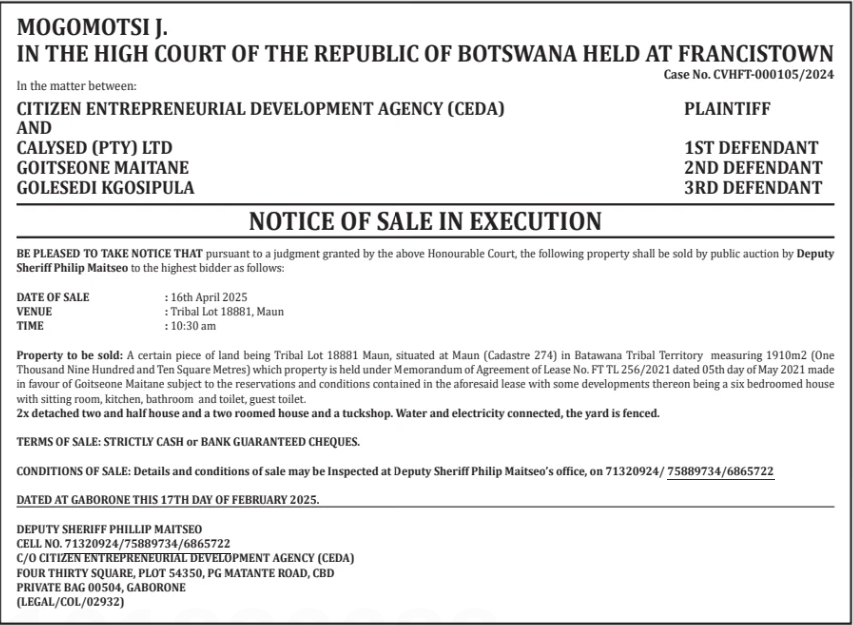Click the plaintiff name Citizen Entrepreneurial Development Agency
The height and width of the screenshot is (625, 853).
(262, 108)
